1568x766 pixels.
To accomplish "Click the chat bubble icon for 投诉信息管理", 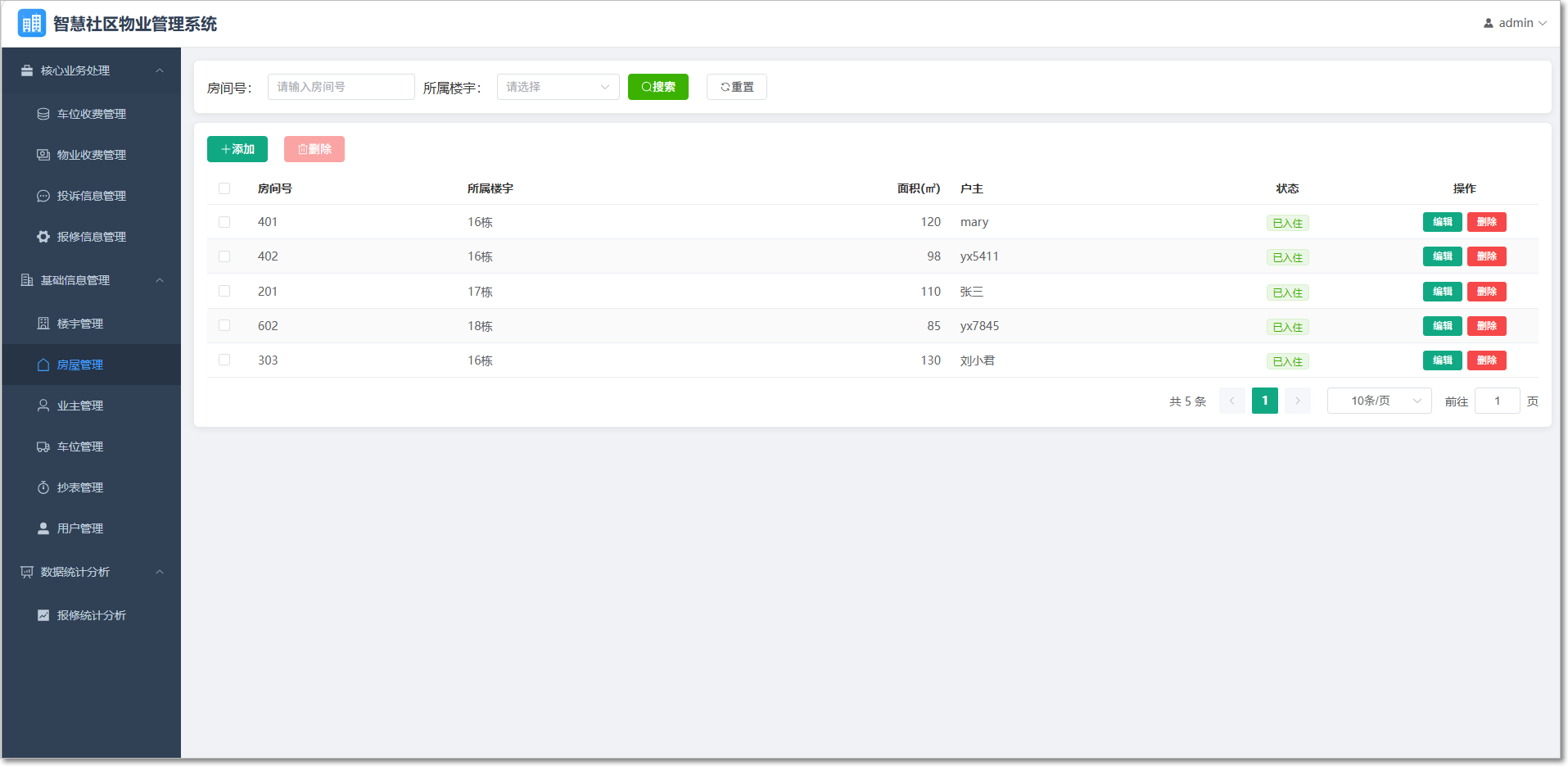I will (x=43, y=196).
